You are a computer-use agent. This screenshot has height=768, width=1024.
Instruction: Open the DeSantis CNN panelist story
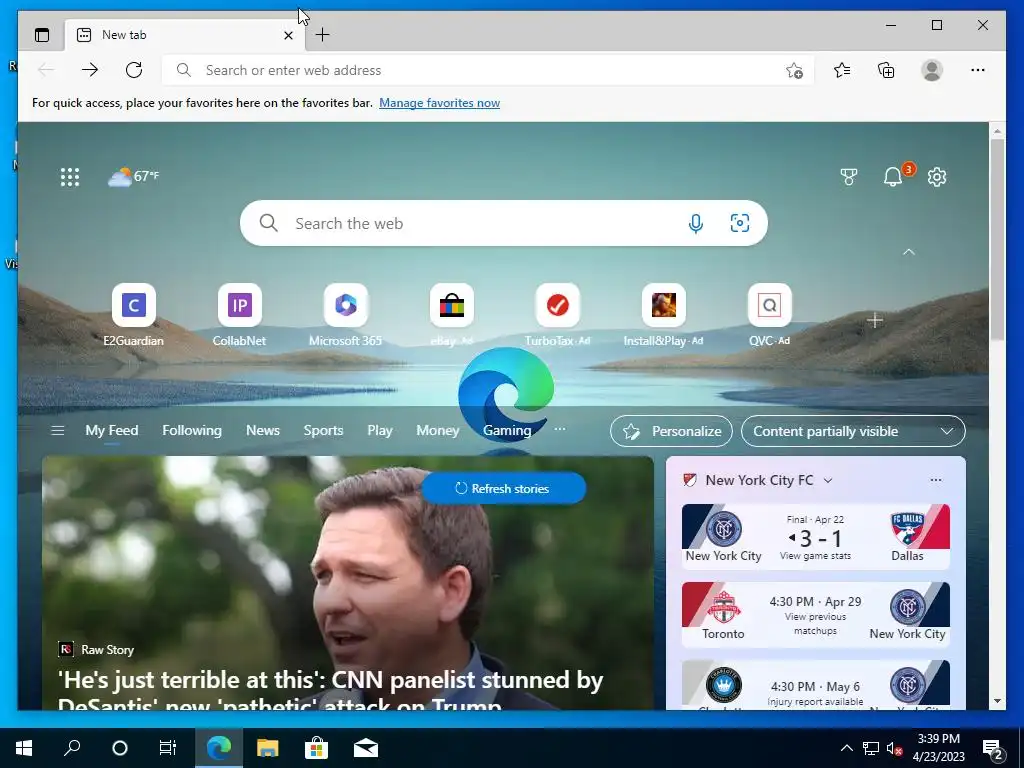(x=330, y=692)
